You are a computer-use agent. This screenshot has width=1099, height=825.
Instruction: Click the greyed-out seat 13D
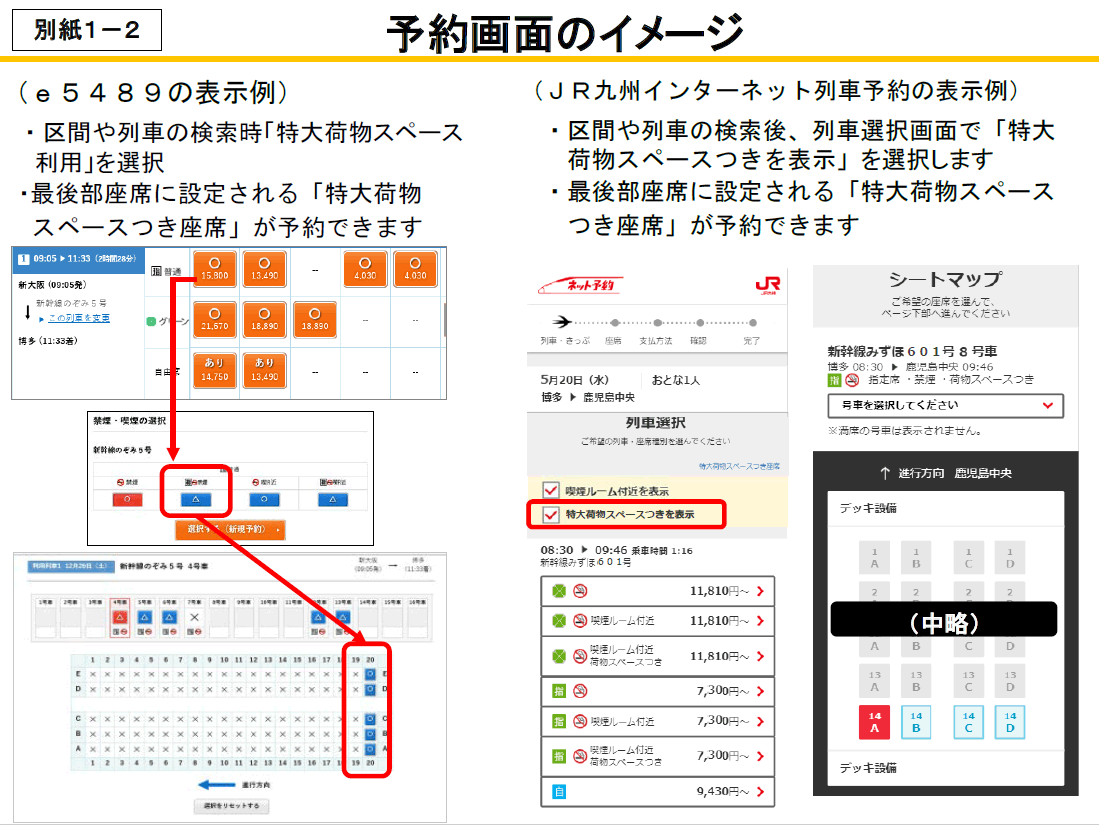(x=1009, y=681)
